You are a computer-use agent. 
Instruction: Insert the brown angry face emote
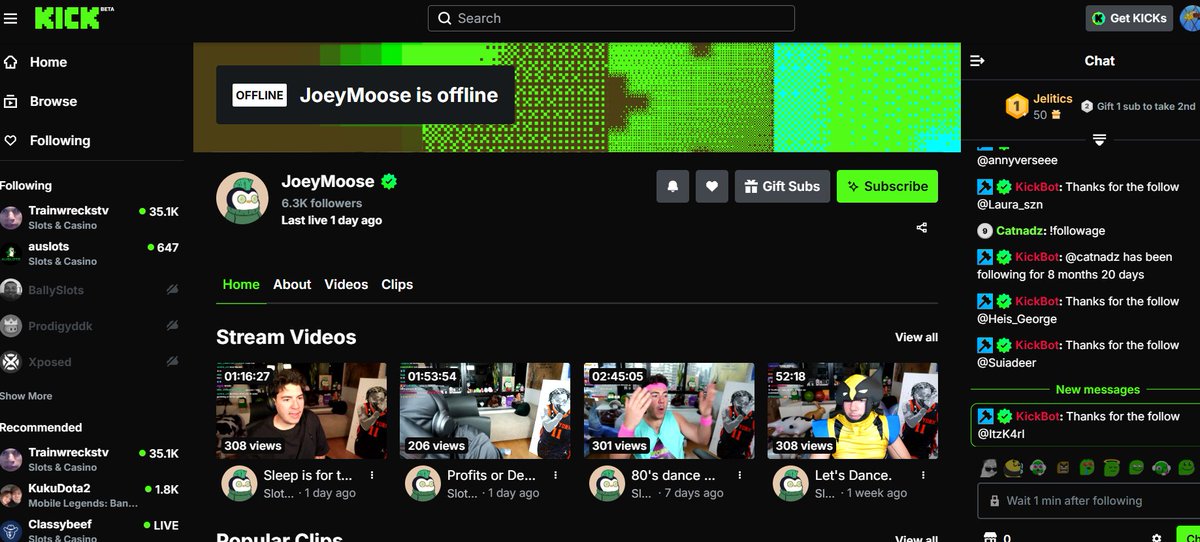1062,467
